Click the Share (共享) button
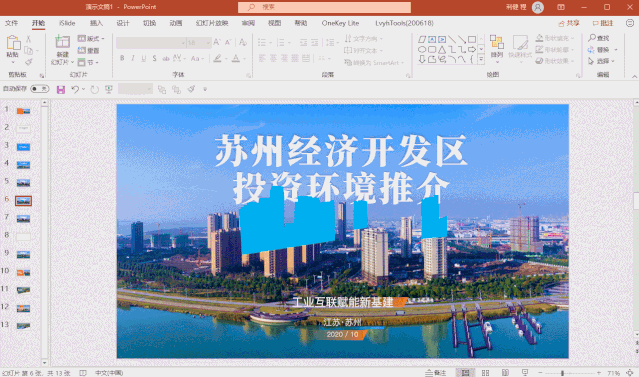This screenshot has width=639, height=377. click(569, 23)
